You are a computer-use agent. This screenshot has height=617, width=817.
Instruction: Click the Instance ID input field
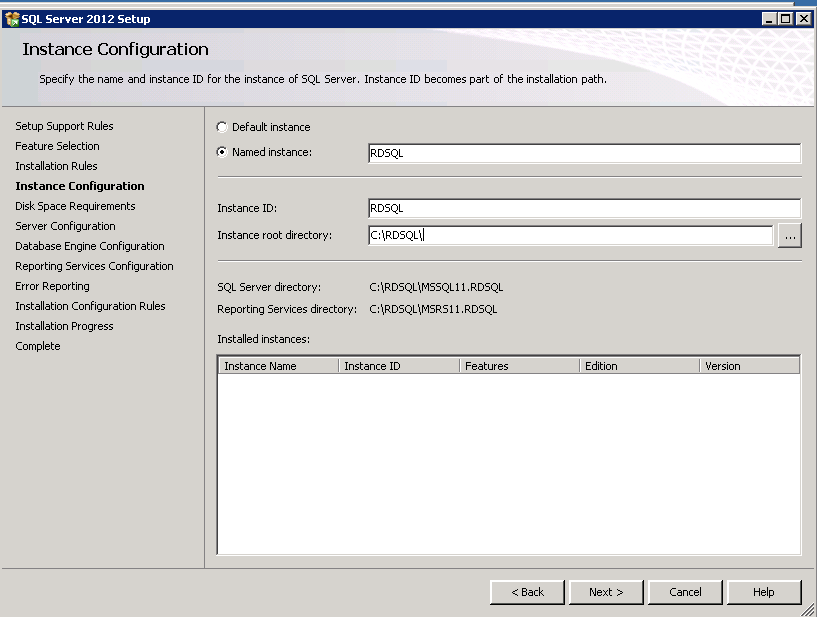click(584, 208)
